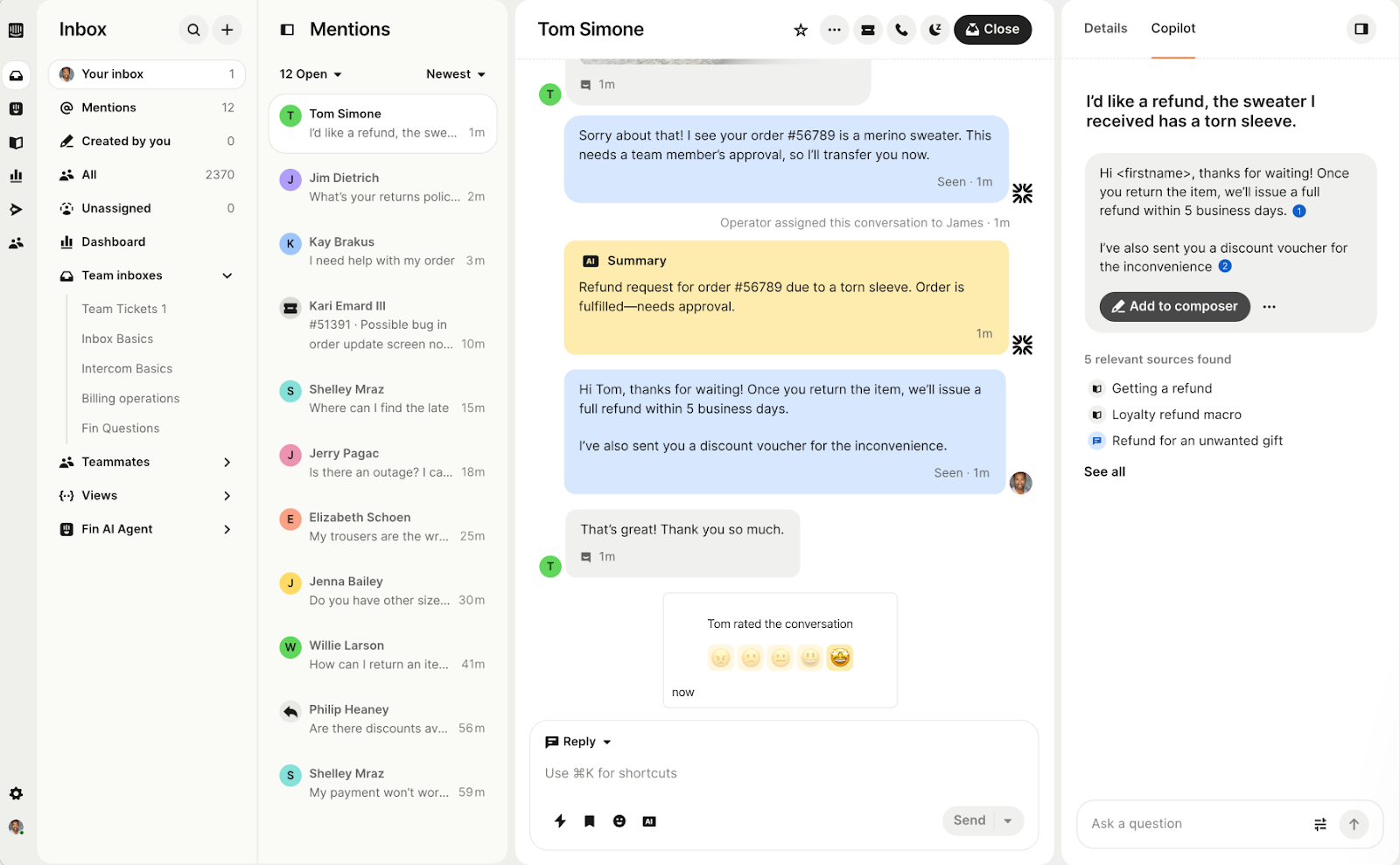Toggle the conversation list panel in Mentions header
This screenshot has height=865, width=1400.
[x=287, y=30]
